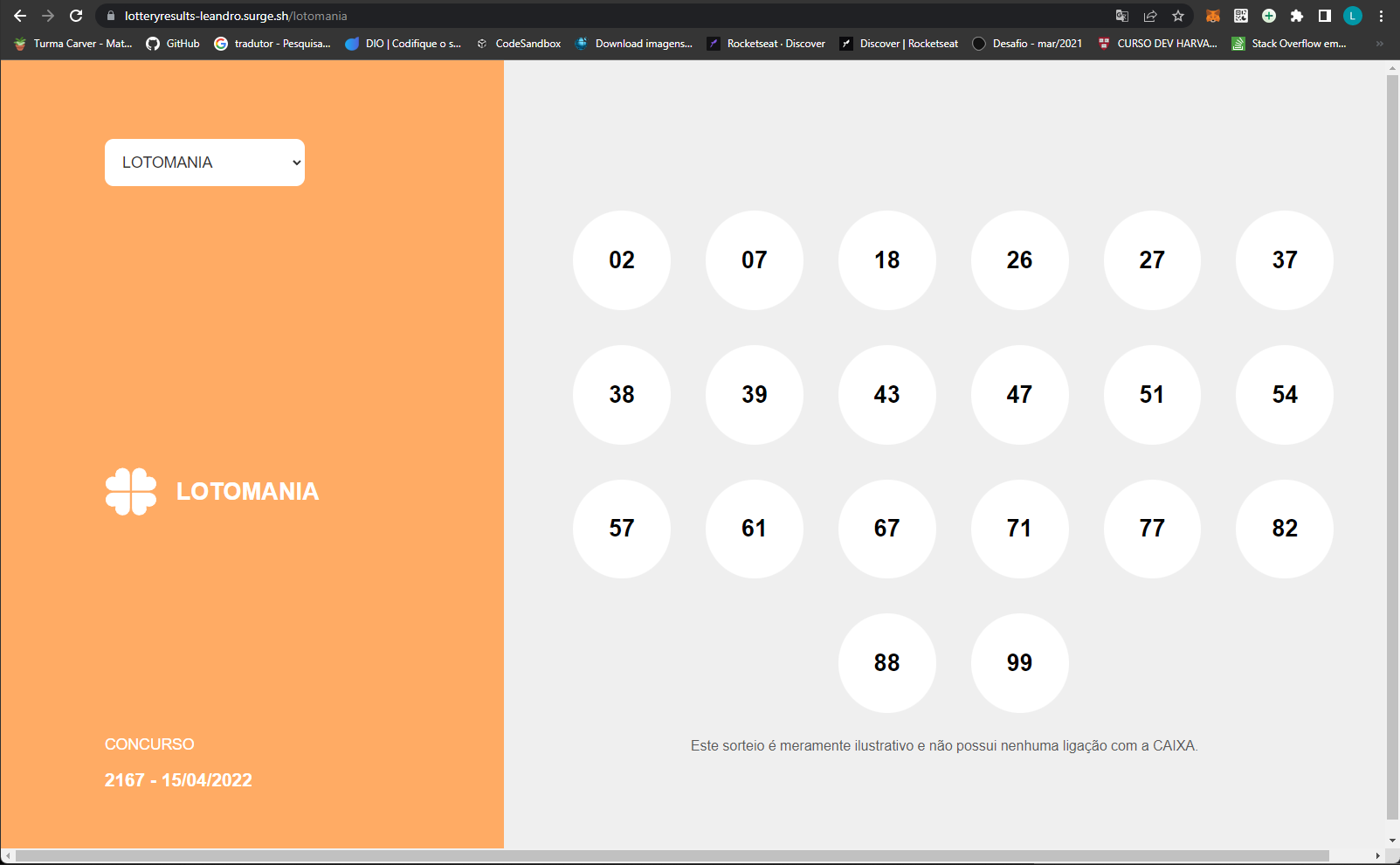Select the number ball 26
Screen dimensions: 1400x865
1020,260
